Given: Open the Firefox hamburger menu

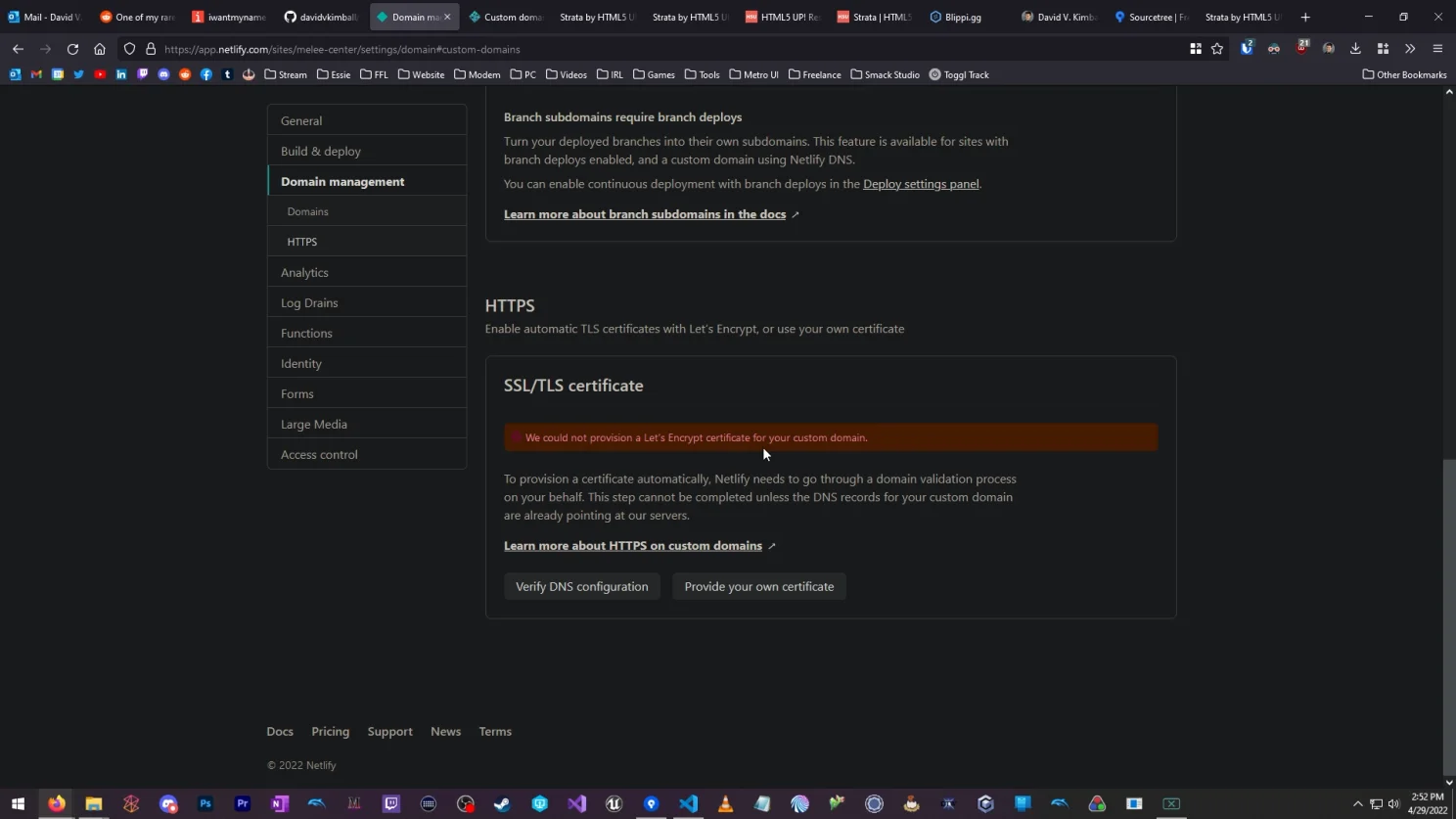Looking at the screenshot, I should (x=1436, y=49).
